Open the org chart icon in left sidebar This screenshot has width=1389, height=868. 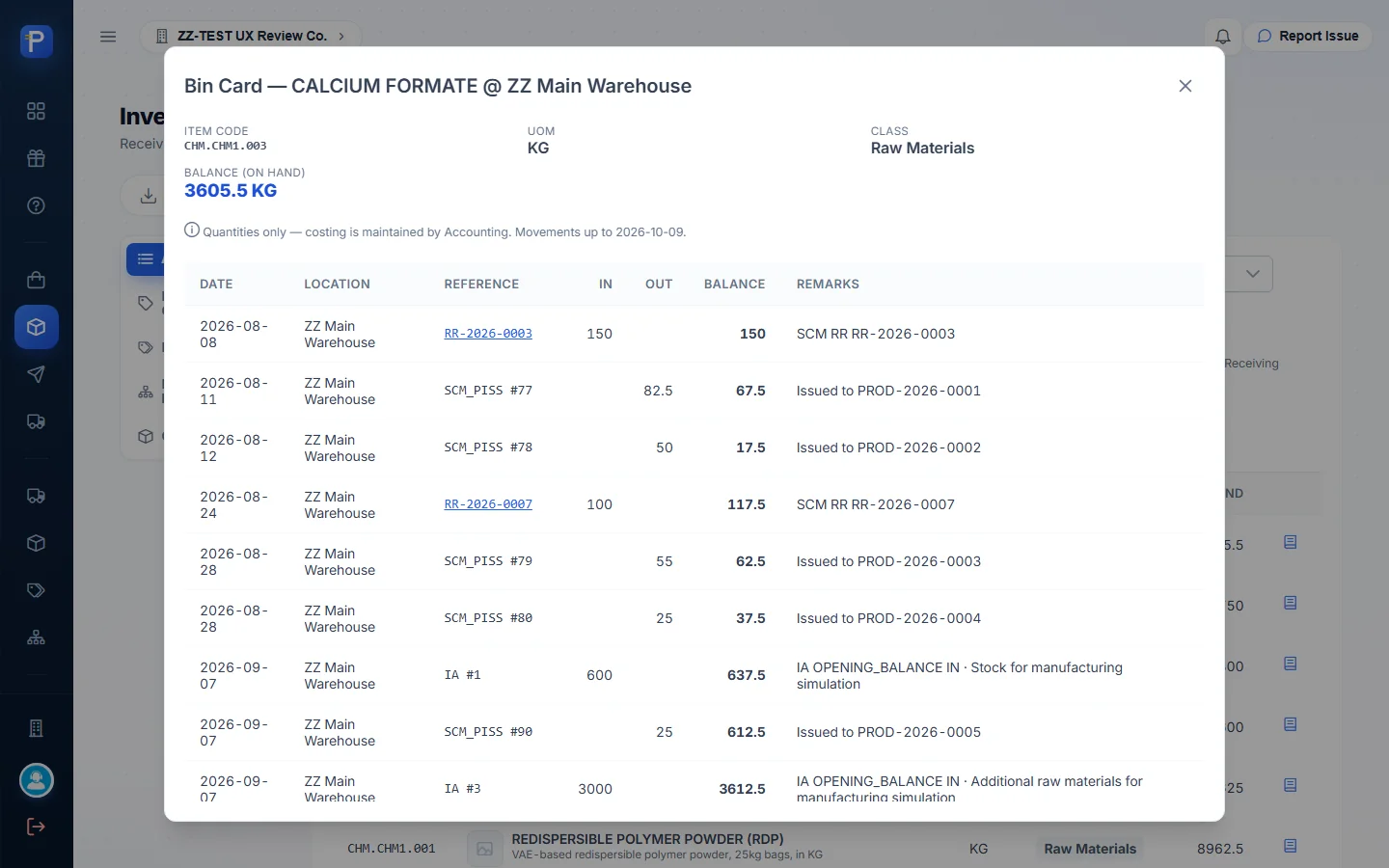(37, 637)
